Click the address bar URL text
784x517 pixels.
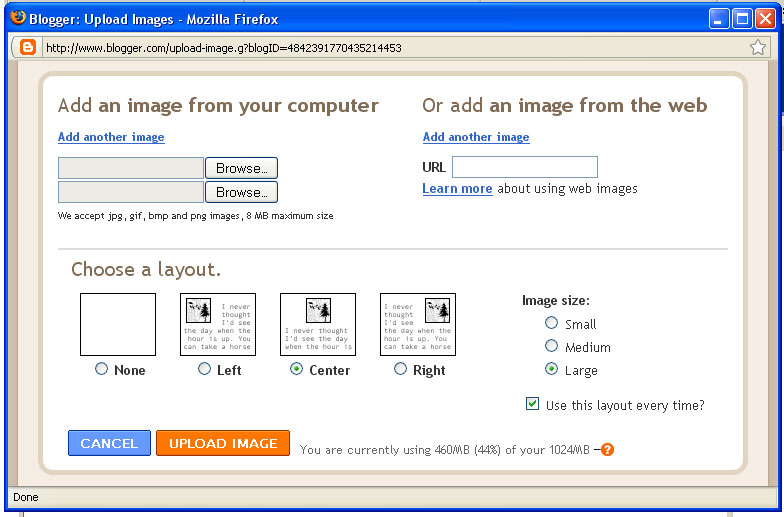[x=224, y=48]
